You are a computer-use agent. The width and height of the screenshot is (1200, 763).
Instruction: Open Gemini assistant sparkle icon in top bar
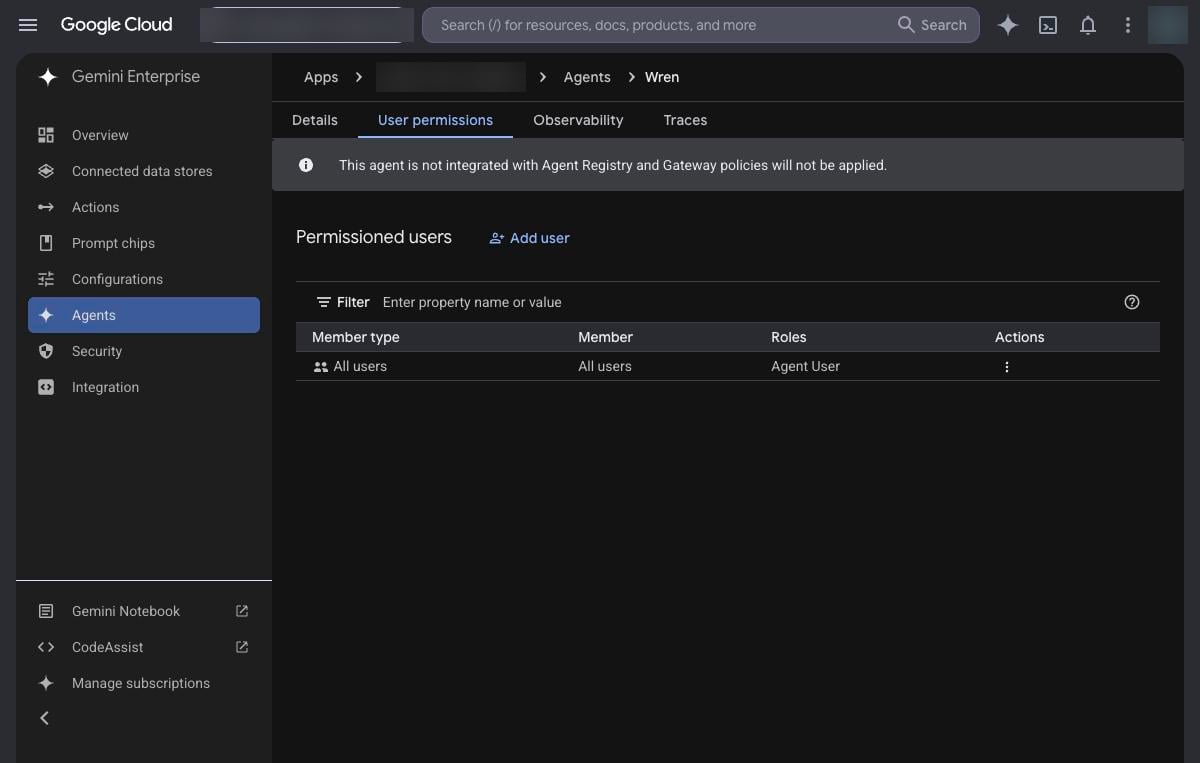tap(1008, 25)
